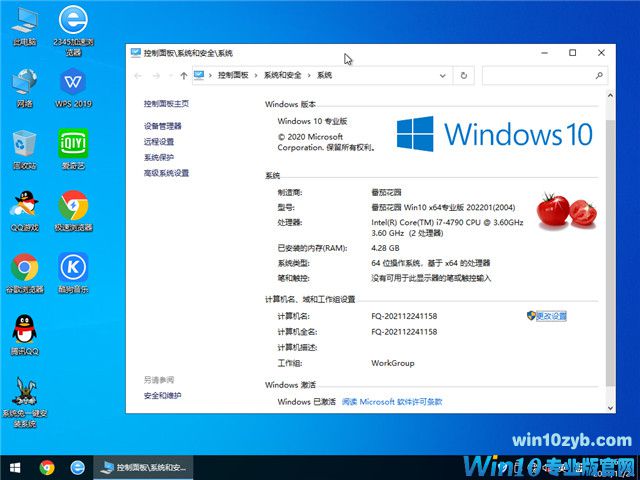Click inside the control panel search box
This screenshot has width=640, height=480.
click(x=545, y=76)
